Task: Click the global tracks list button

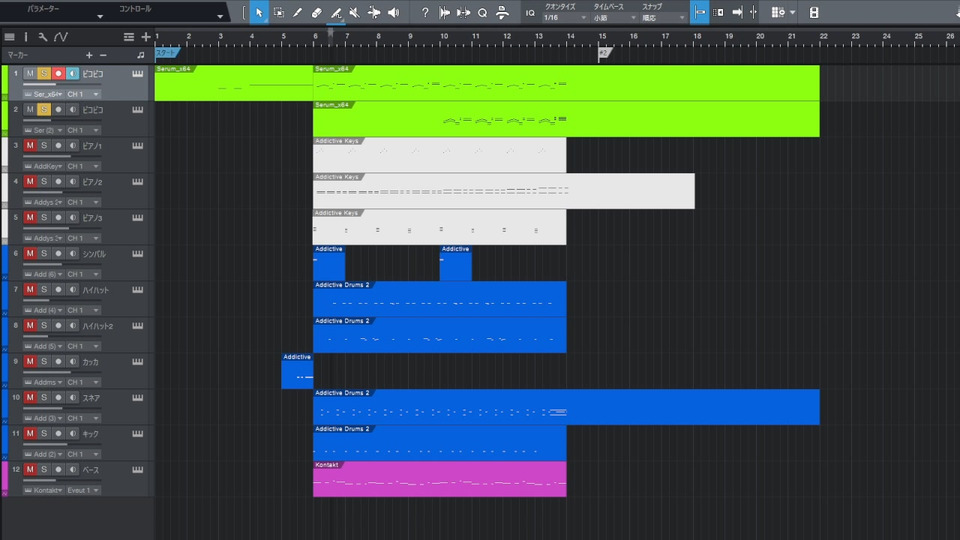Action: pyautogui.click(x=129, y=37)
